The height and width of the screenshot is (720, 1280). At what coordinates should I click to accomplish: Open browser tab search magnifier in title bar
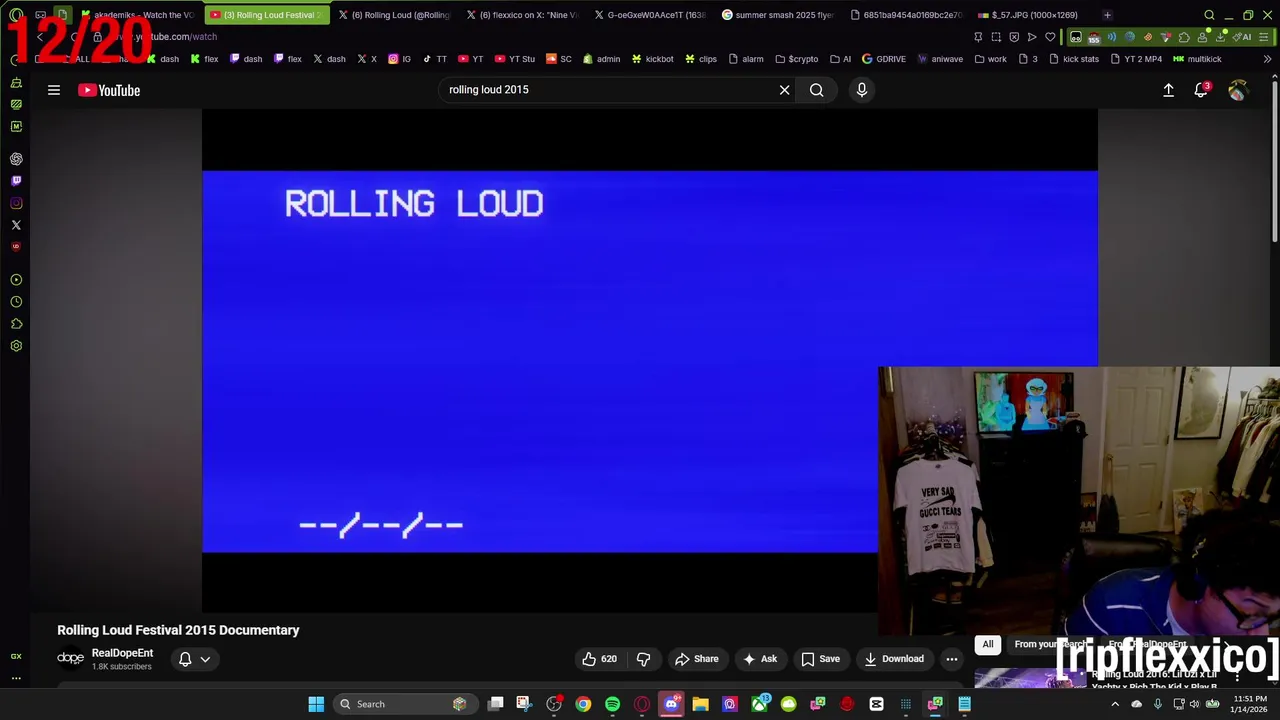coord(1209,15)
